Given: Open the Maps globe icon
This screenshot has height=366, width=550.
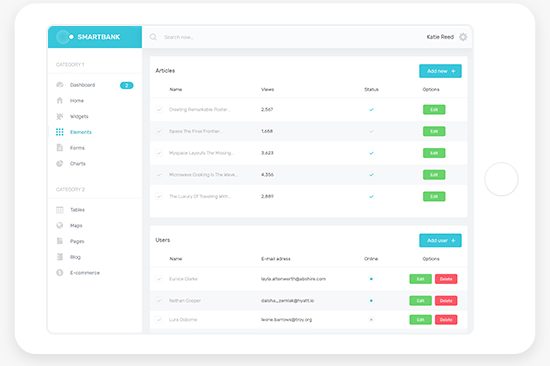Looking at the screenshot, I should pyautogui.click(x=60, y=225).
